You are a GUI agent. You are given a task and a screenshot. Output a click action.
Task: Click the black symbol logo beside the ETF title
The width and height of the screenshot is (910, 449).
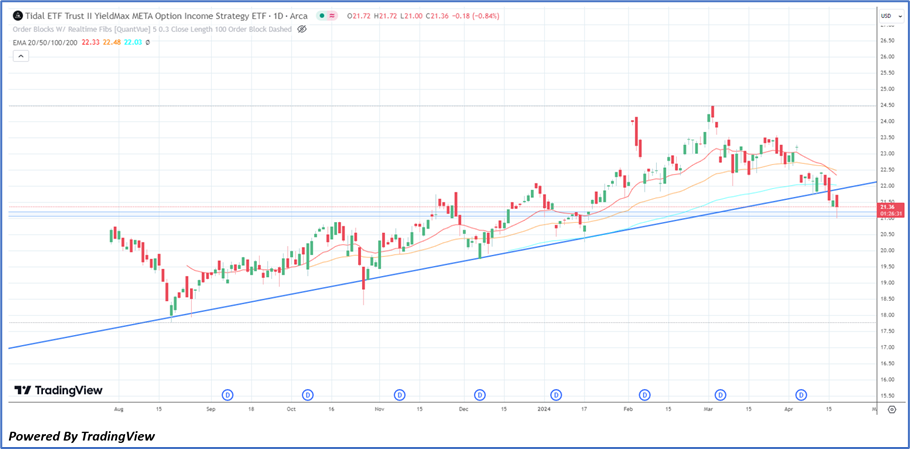(x=18, y=16)
